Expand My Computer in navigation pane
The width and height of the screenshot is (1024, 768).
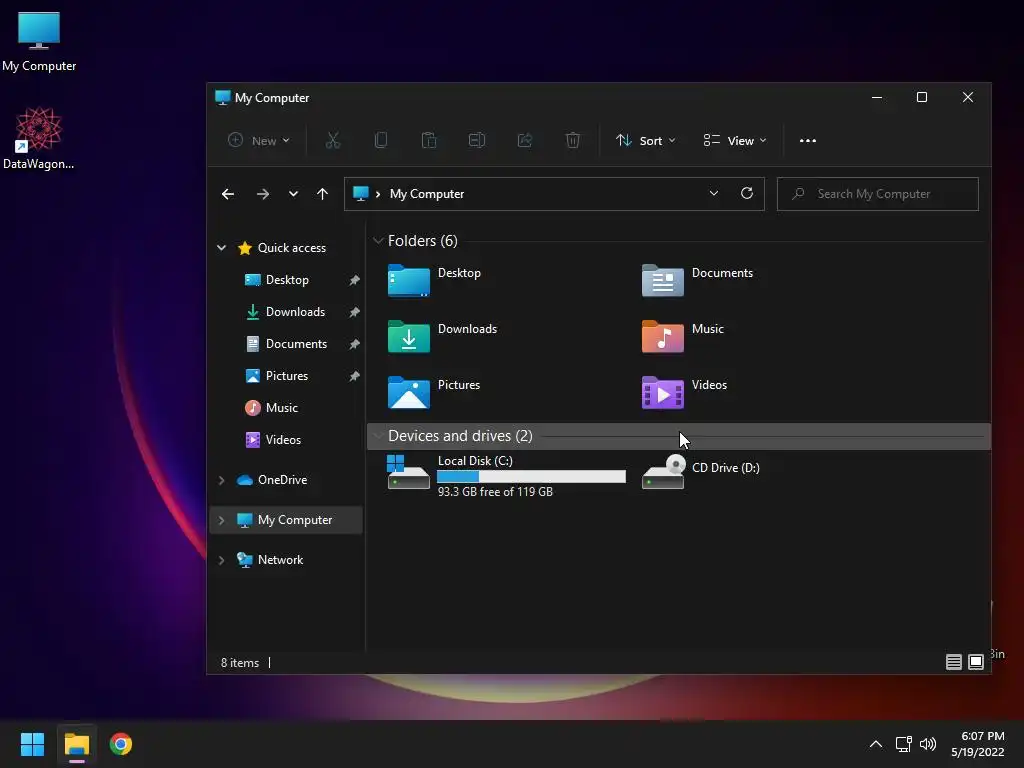coord(221,520)
